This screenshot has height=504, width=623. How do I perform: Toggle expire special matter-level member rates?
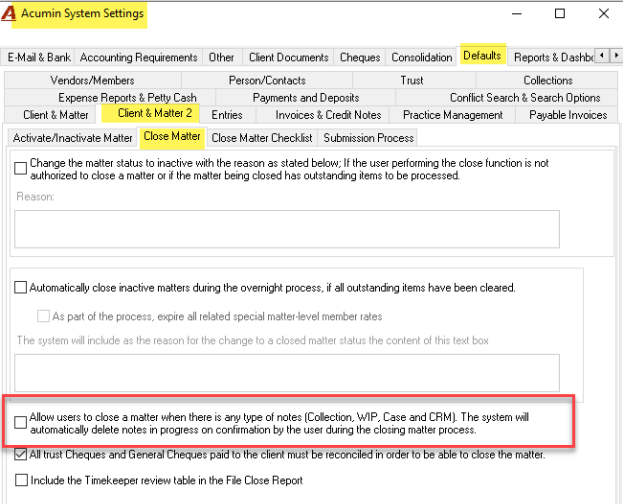click(43, 316)
